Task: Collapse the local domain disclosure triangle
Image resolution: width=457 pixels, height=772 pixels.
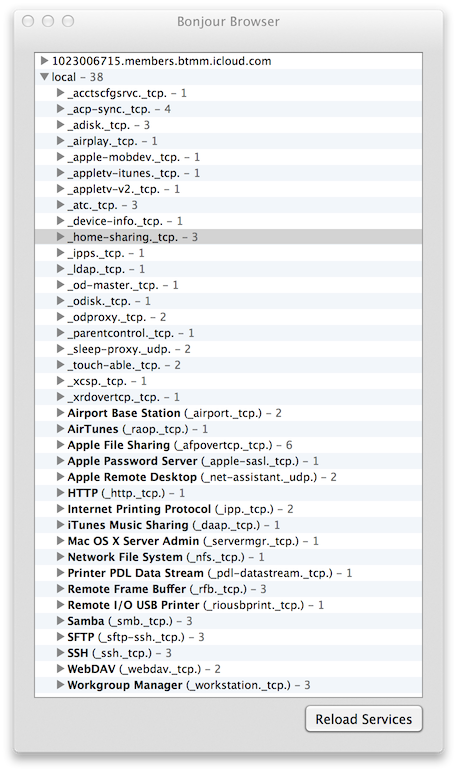Action: point(44,77)
